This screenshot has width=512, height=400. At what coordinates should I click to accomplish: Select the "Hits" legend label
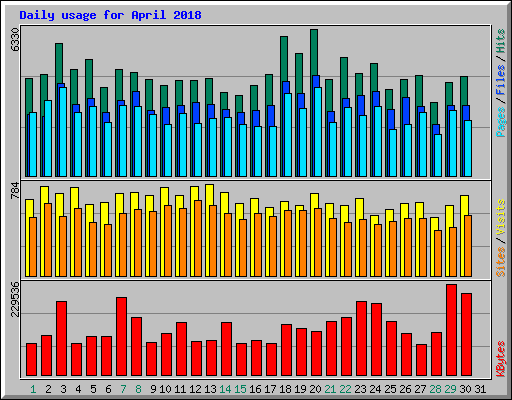pos(501,41)
